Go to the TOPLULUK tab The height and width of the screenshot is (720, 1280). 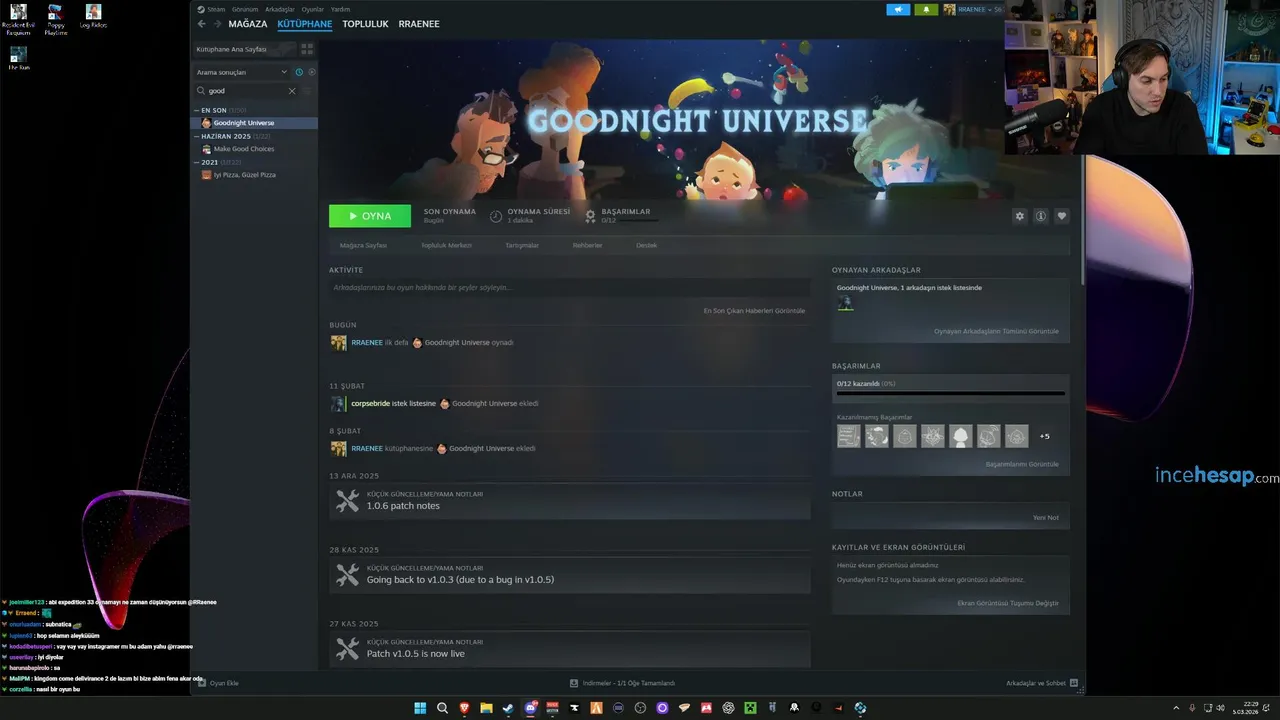pyautogui.click(x=365, y=24)
